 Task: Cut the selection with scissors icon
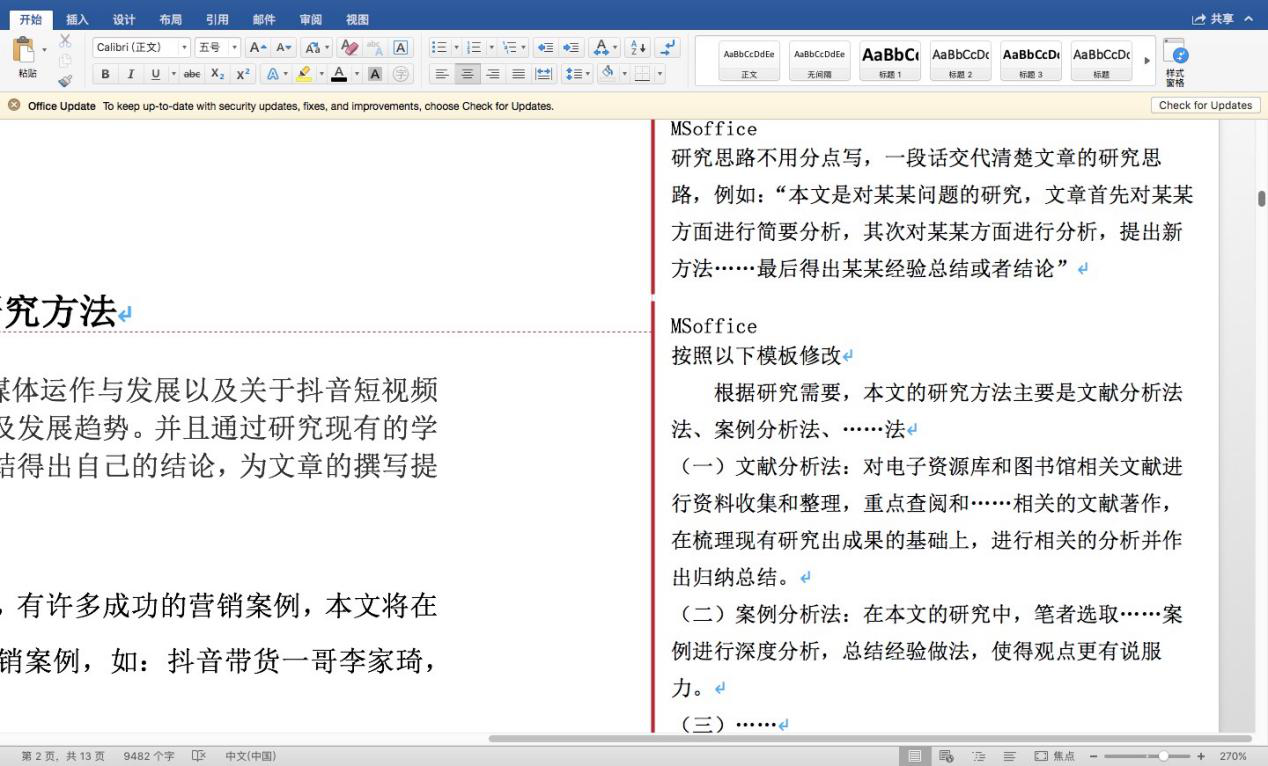tap(65, 41)
